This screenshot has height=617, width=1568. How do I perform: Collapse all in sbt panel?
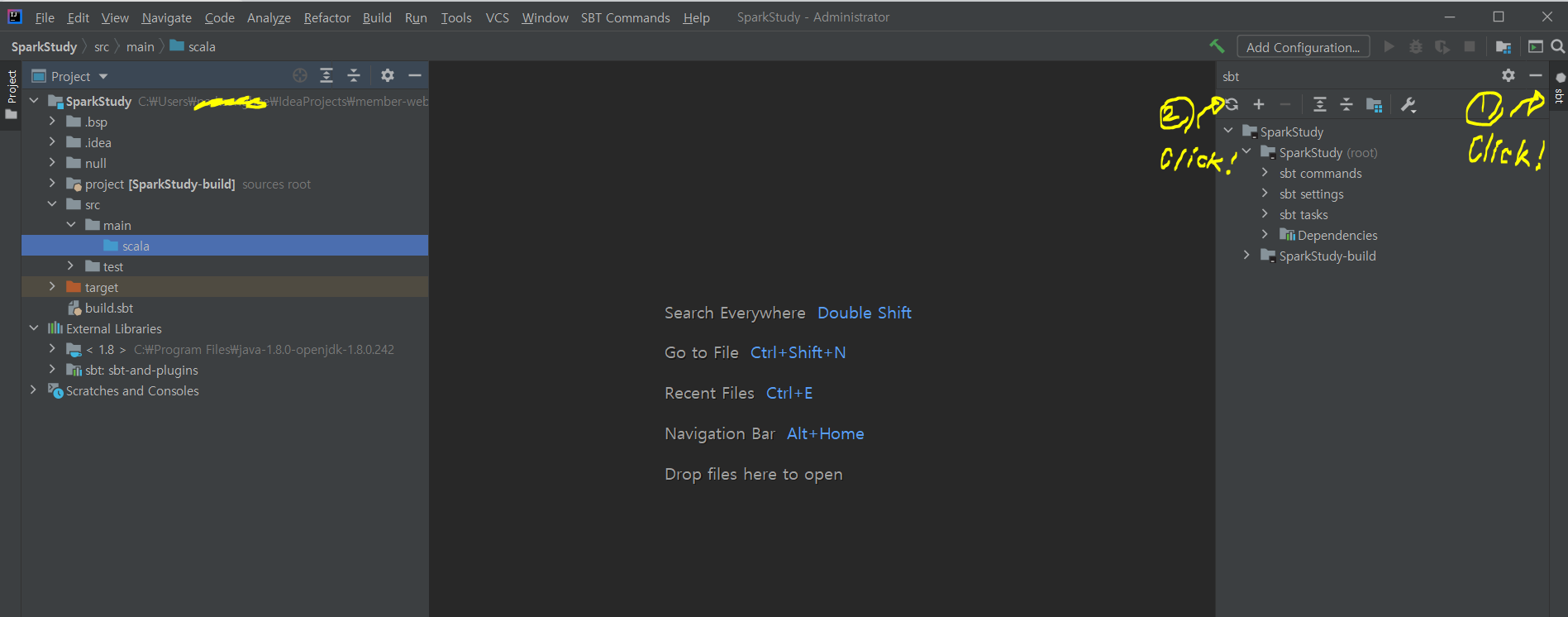(x=1346, y=104)
